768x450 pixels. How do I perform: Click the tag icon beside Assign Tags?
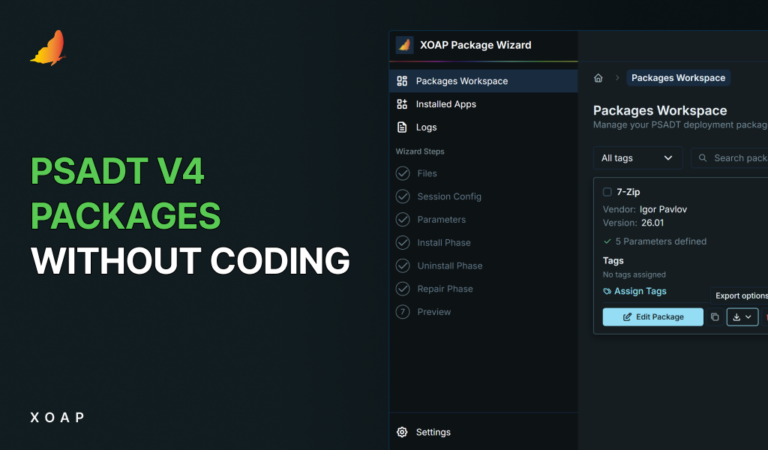click(x=607, y=291)
